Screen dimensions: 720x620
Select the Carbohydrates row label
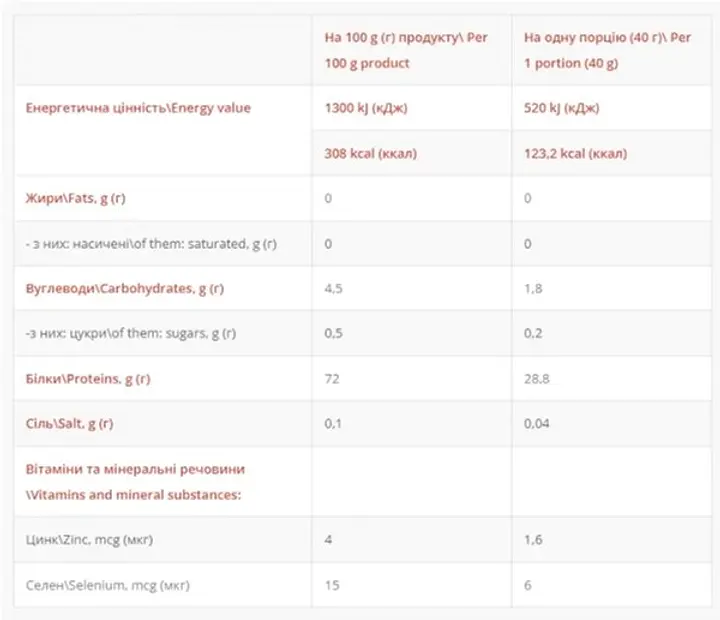124,289
